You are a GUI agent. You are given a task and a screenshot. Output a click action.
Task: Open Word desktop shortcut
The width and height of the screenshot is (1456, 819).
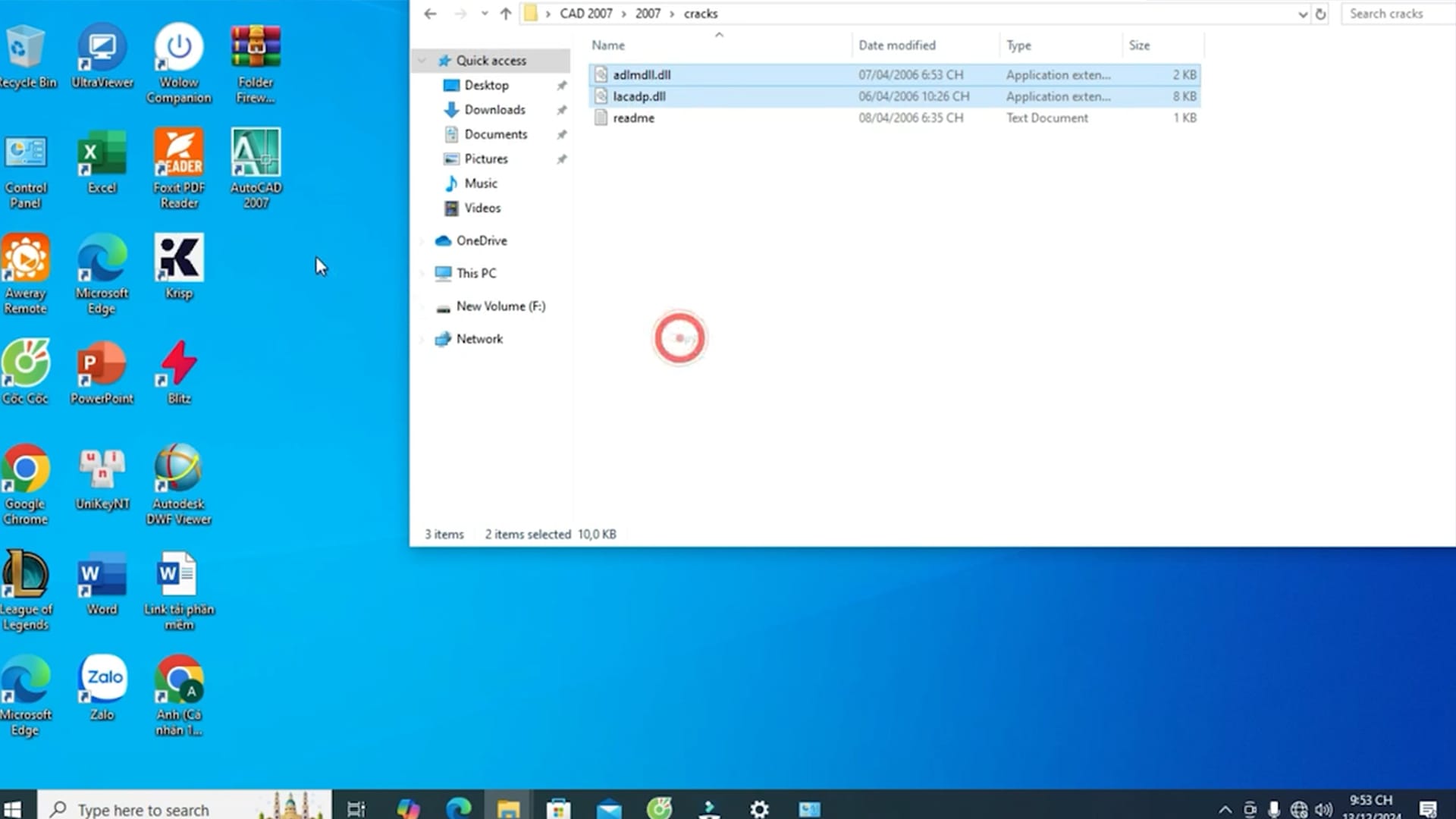102,584
